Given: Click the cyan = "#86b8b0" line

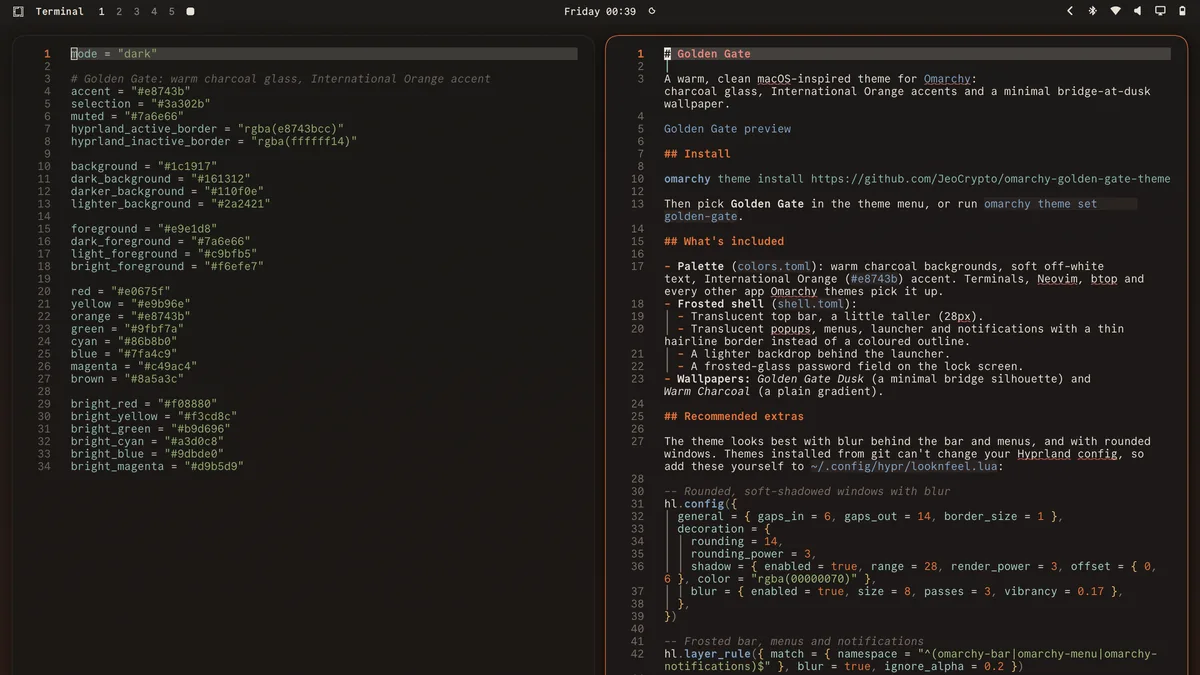Looking at the screenshot, I should (x=123, y=341).
